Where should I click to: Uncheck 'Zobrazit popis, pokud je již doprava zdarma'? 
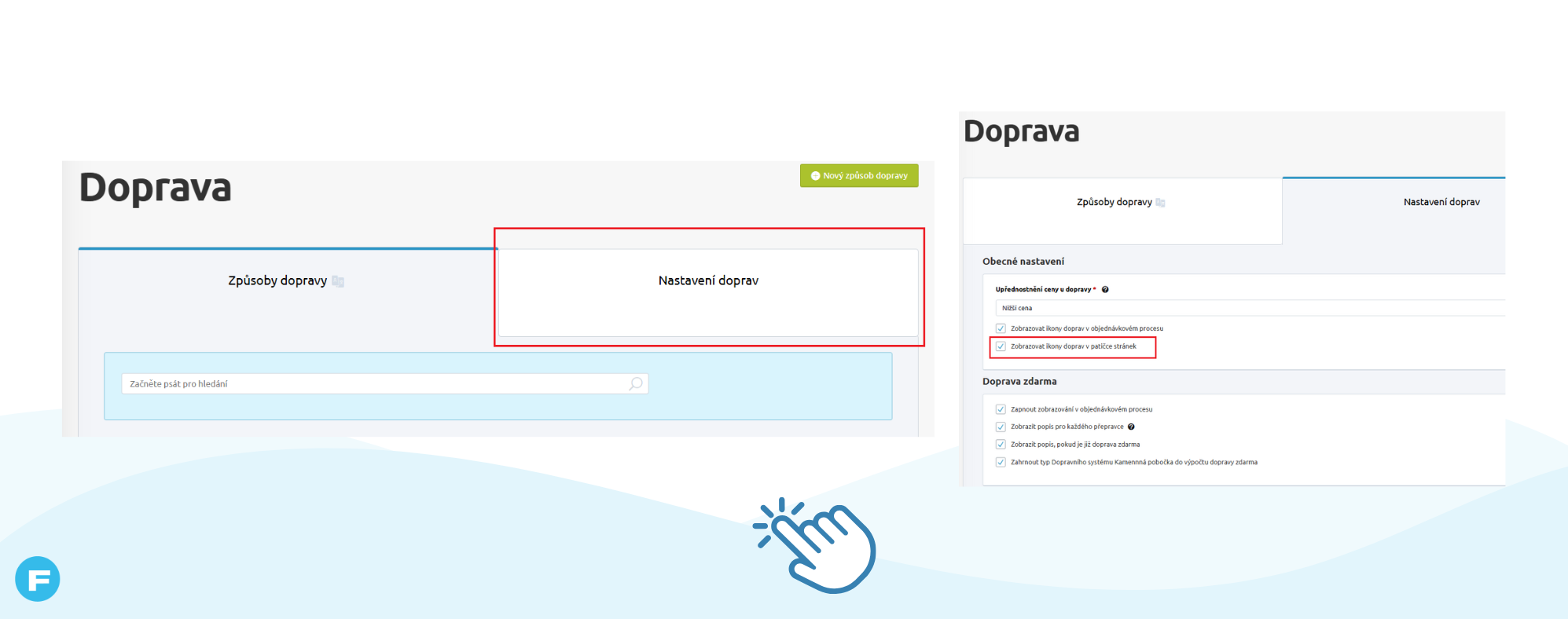point(1001,445)
